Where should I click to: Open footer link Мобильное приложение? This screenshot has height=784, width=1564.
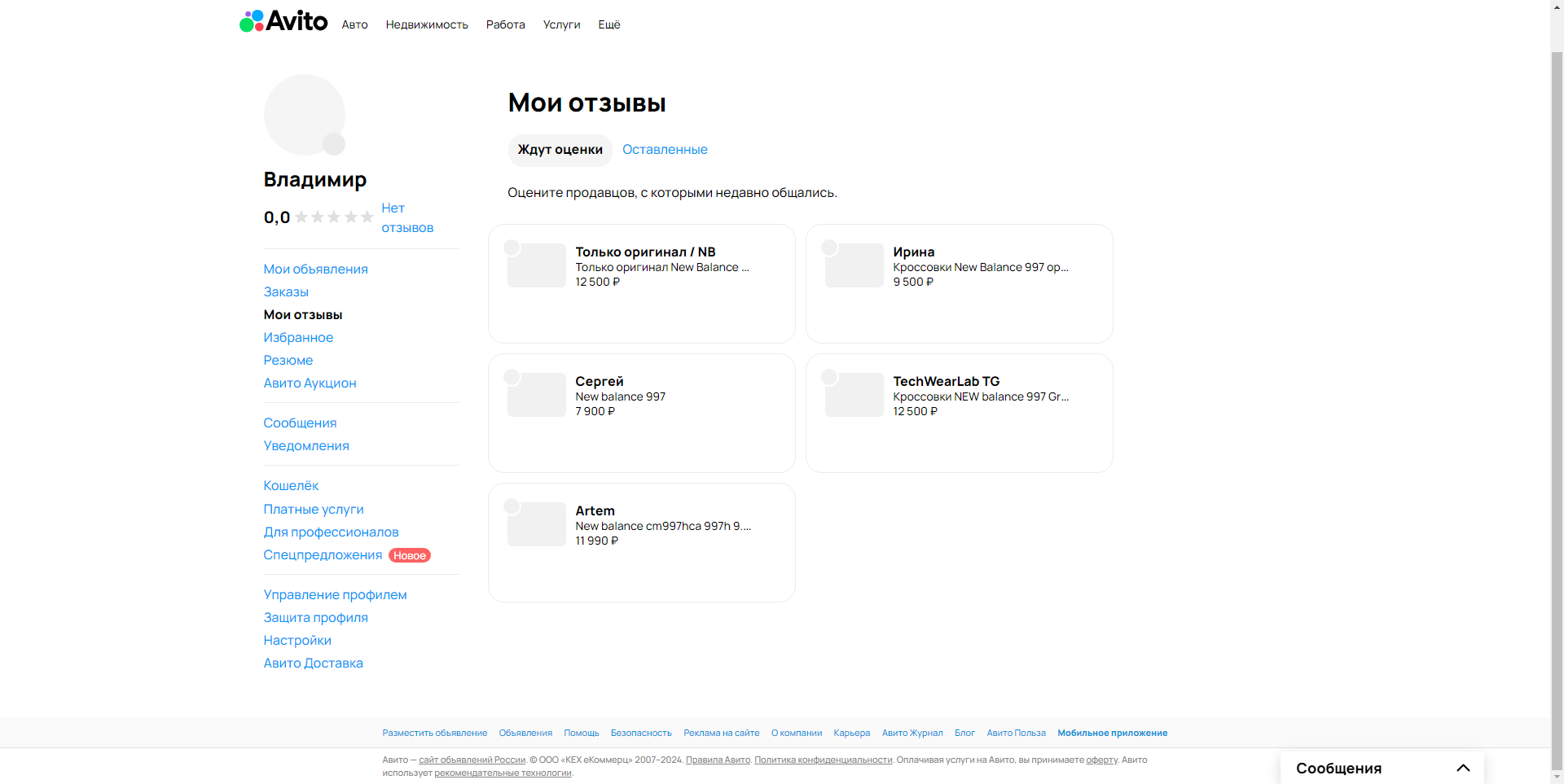point(1113,733)
